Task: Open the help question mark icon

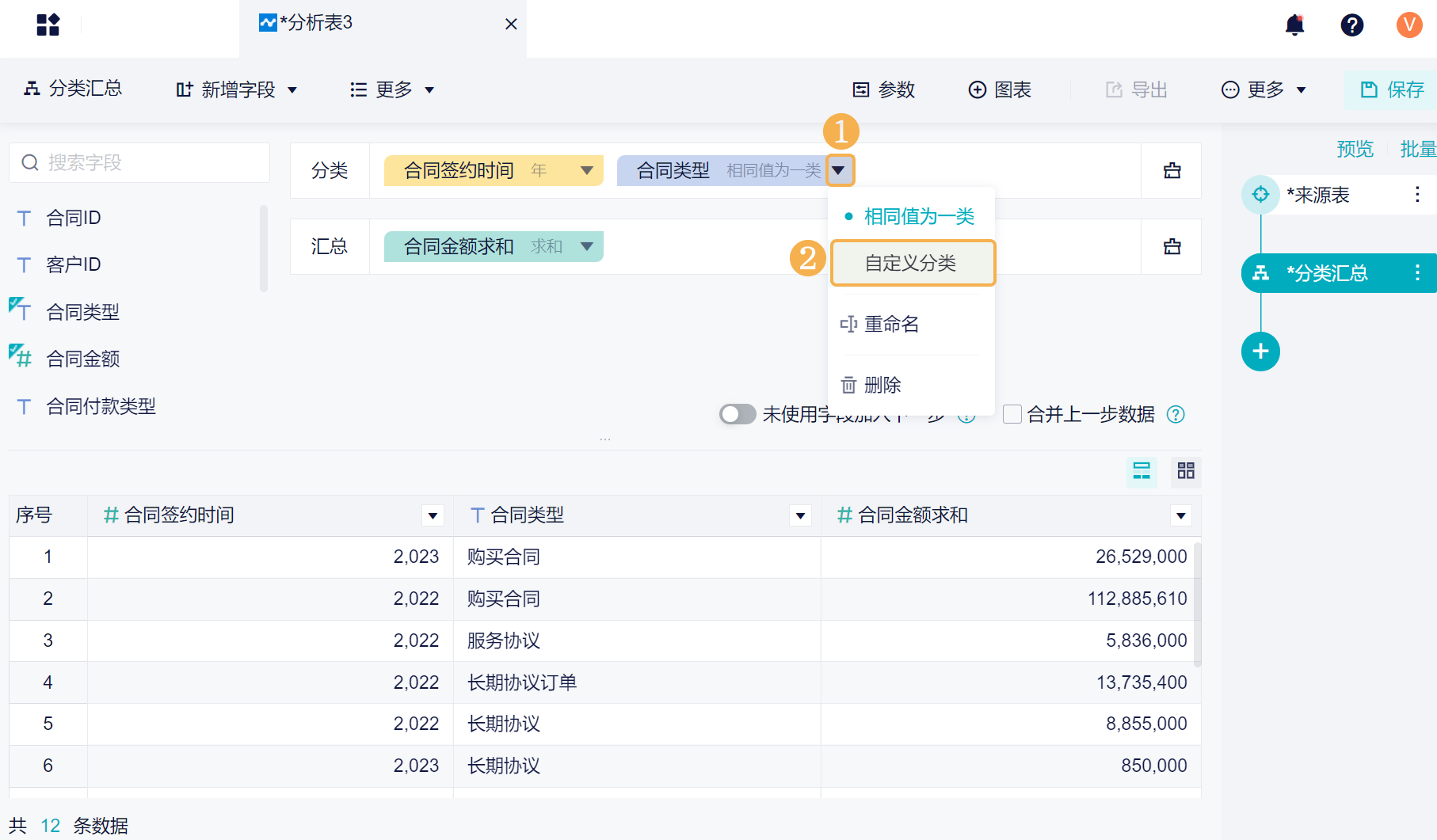Action: click(x=1351, y=25)
